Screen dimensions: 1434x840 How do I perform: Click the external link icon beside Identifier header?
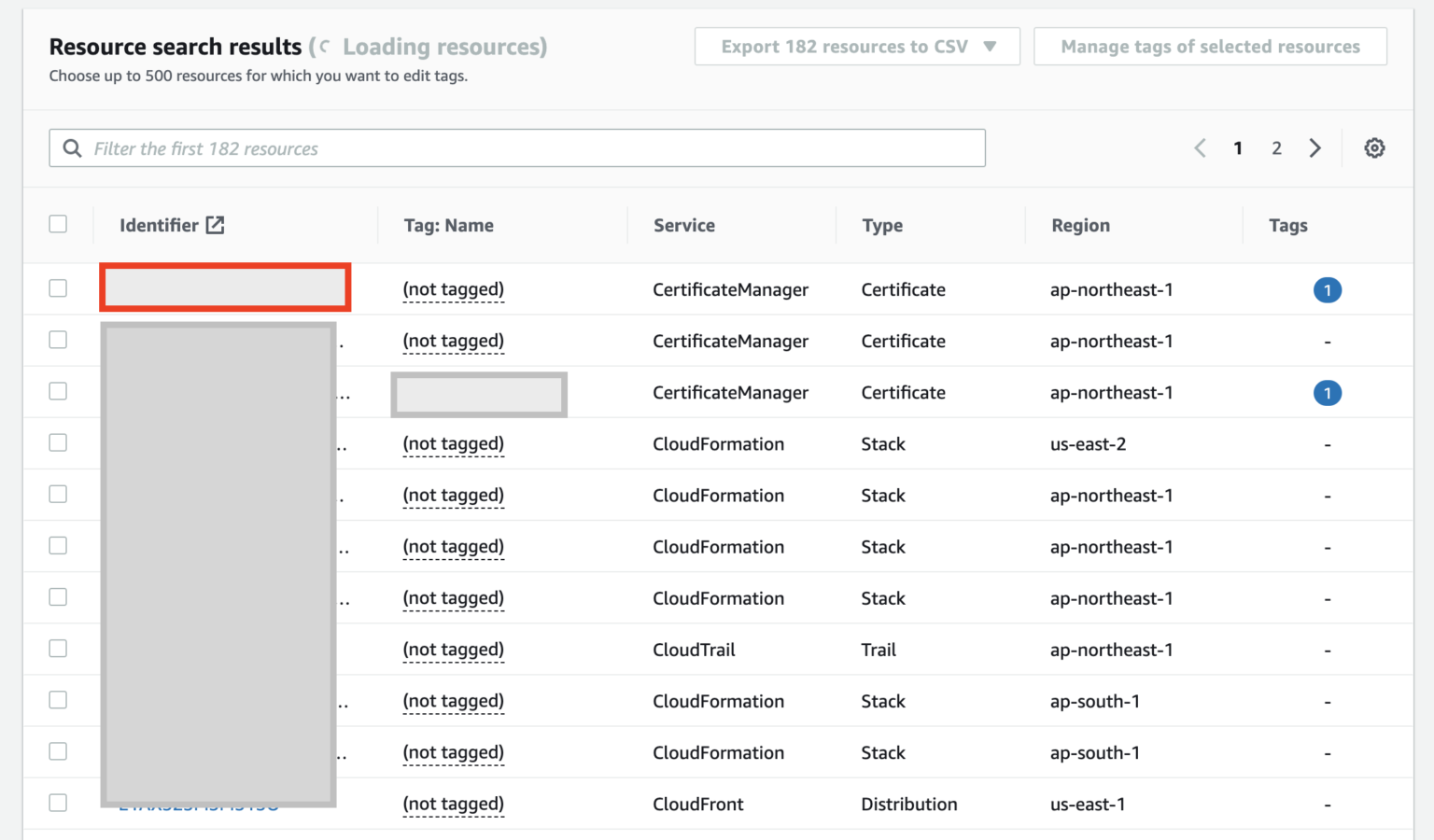(x=216, y=224)
